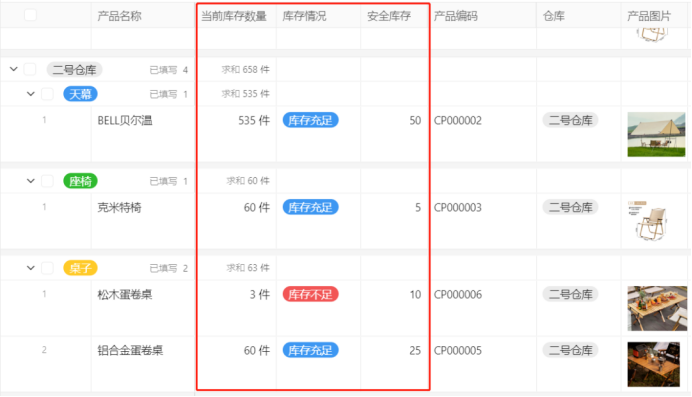Image resolution: width=692 pixels, height=397 pixels.
Task: Open the BELL贝尔温 tent product image
Action: click(x=656, y=135)
